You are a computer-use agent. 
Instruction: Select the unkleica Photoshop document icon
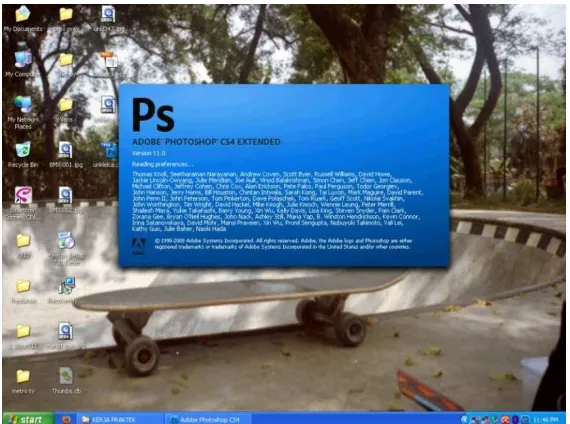tap(108, 155)
